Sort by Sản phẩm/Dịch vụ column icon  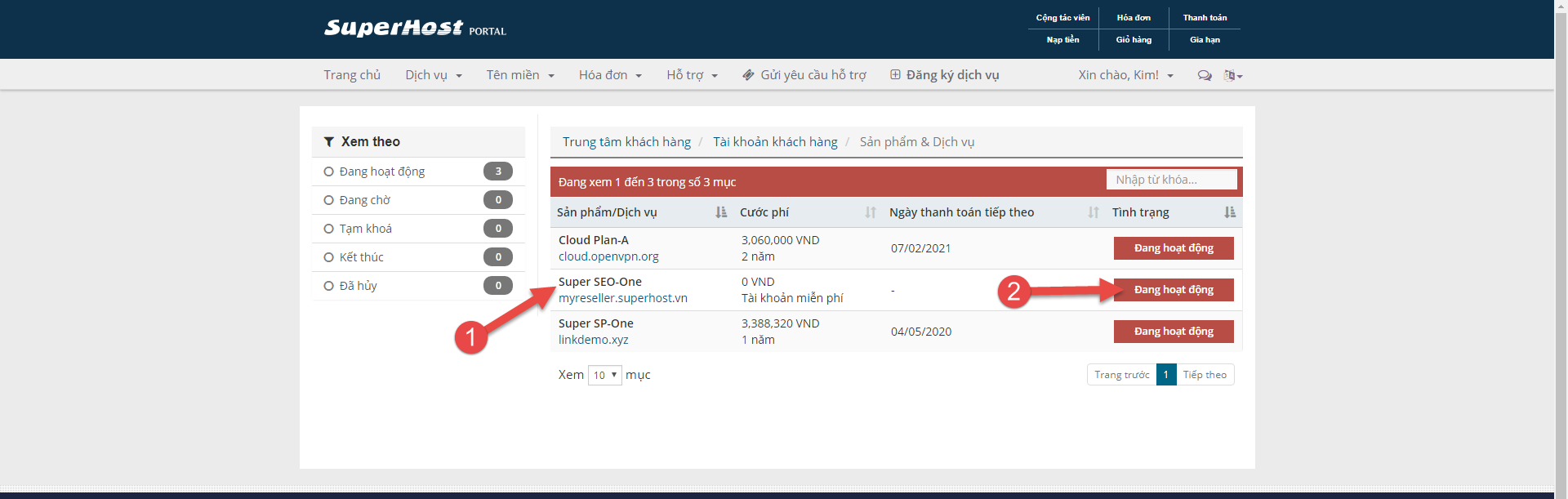(721, 212)
